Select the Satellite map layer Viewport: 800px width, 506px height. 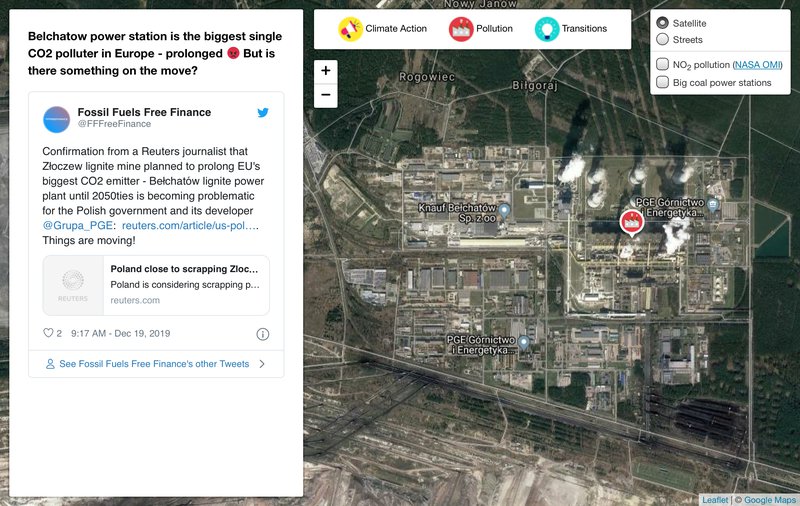pos(662,23)
